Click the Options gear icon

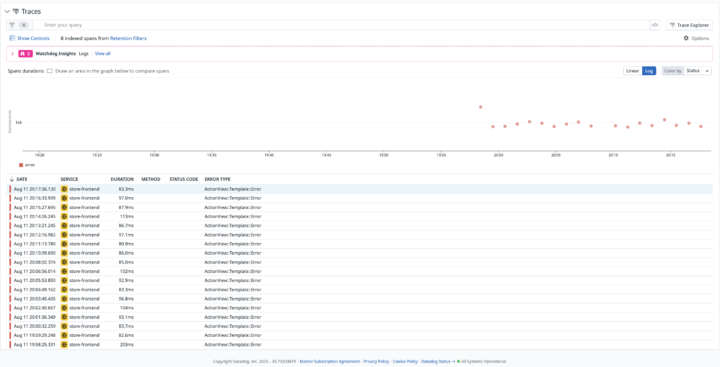[686, 39]
